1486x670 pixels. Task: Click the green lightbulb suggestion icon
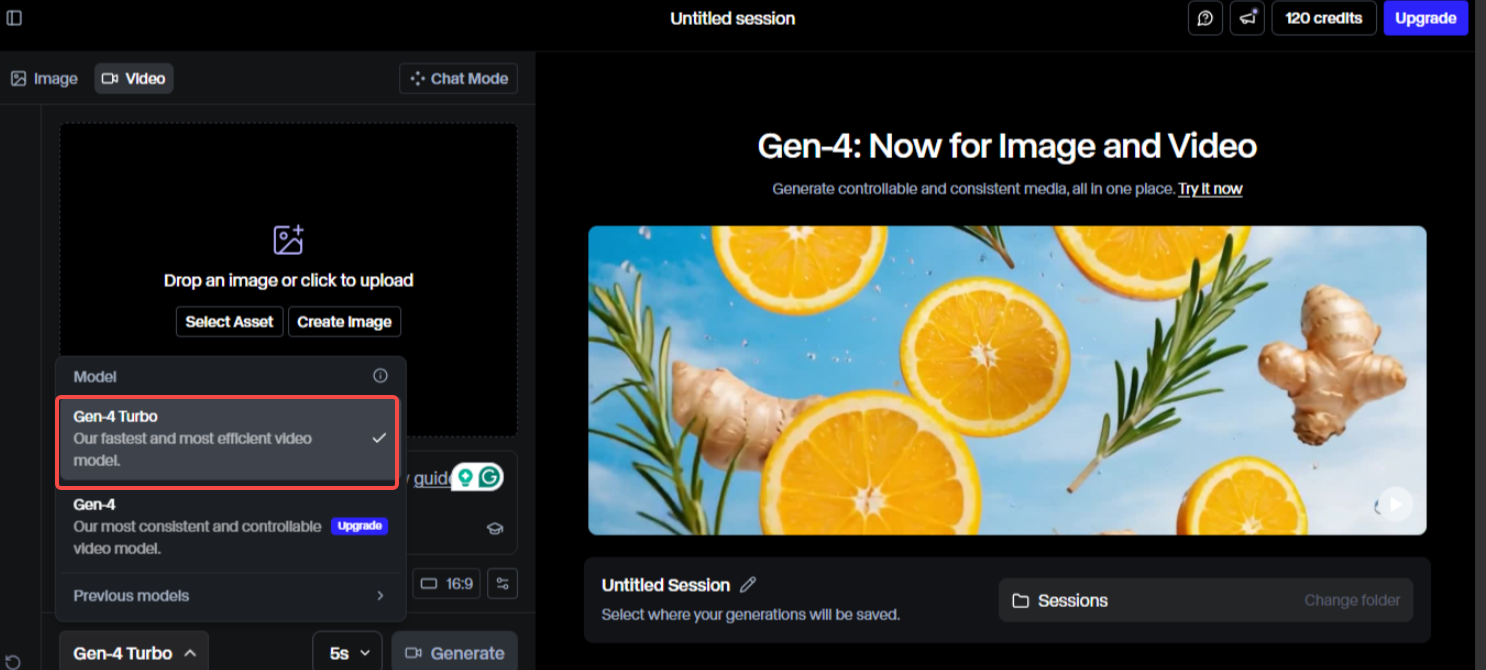(465, 477)
